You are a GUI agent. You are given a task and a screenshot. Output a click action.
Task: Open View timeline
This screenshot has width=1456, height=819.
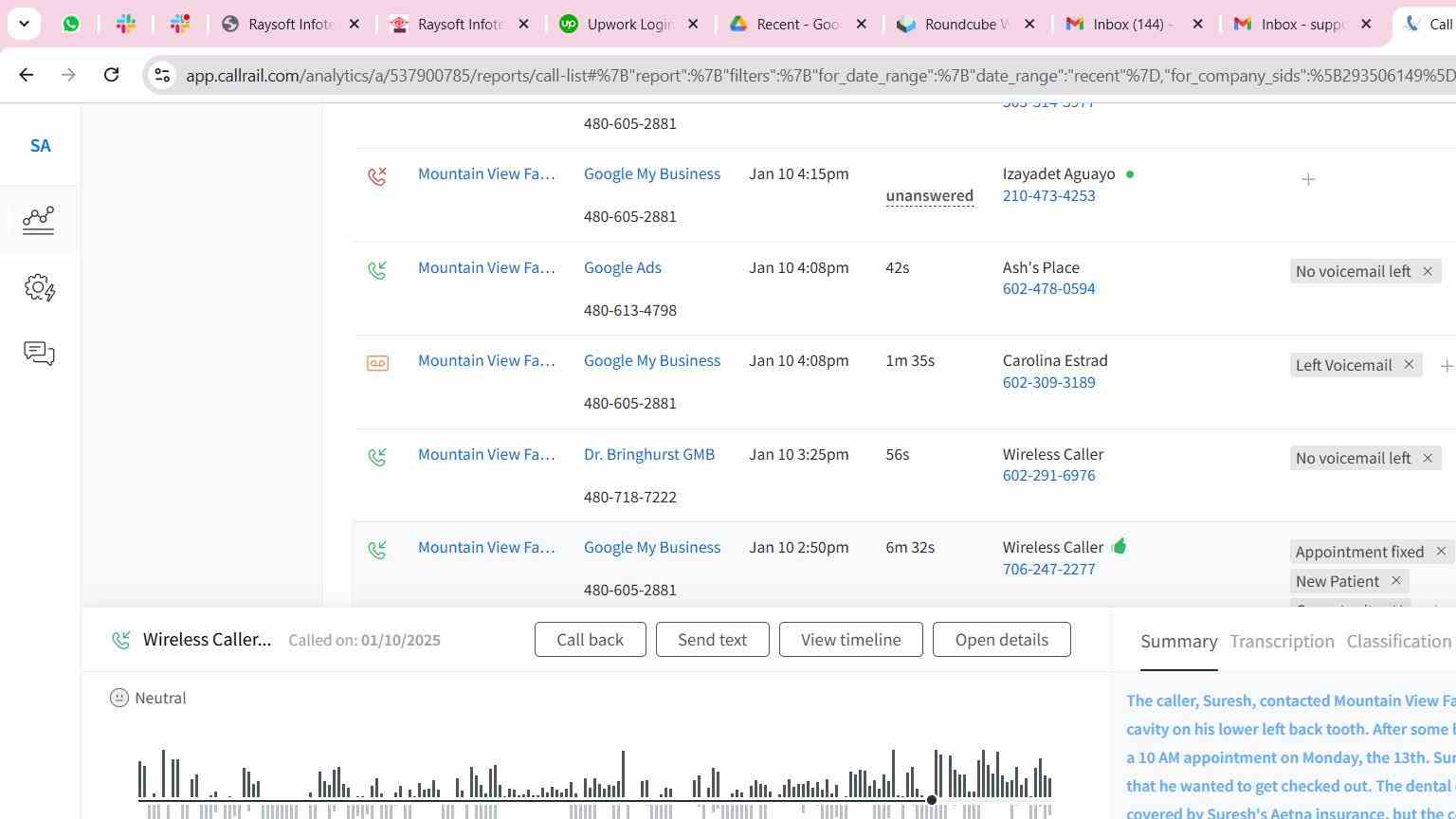coord(851,640)
